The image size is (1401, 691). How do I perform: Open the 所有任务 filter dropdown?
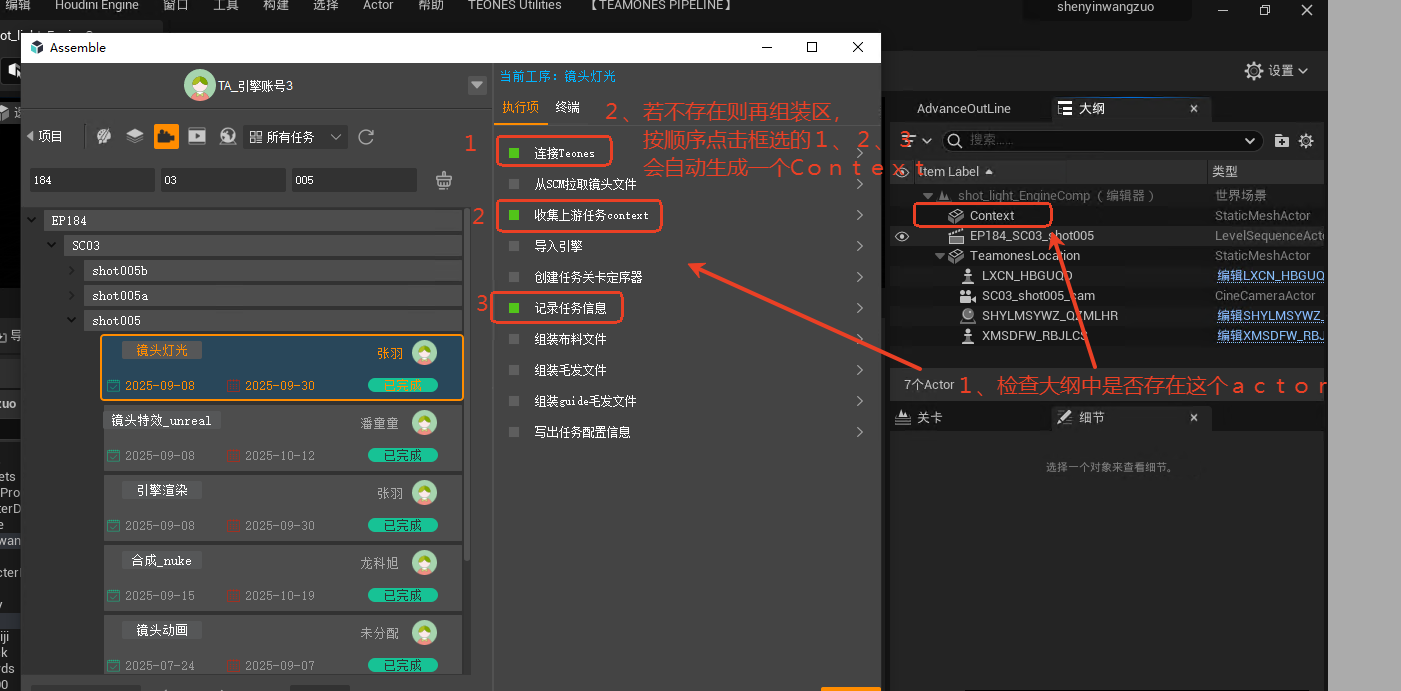click(295, 137)
